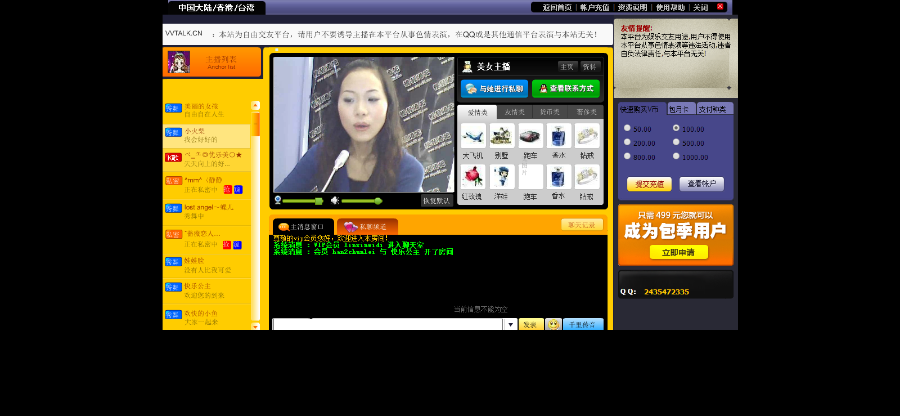Click the green 查看联系方式 button
Viewport: 900px width, 416px height.
click(565, 89)
